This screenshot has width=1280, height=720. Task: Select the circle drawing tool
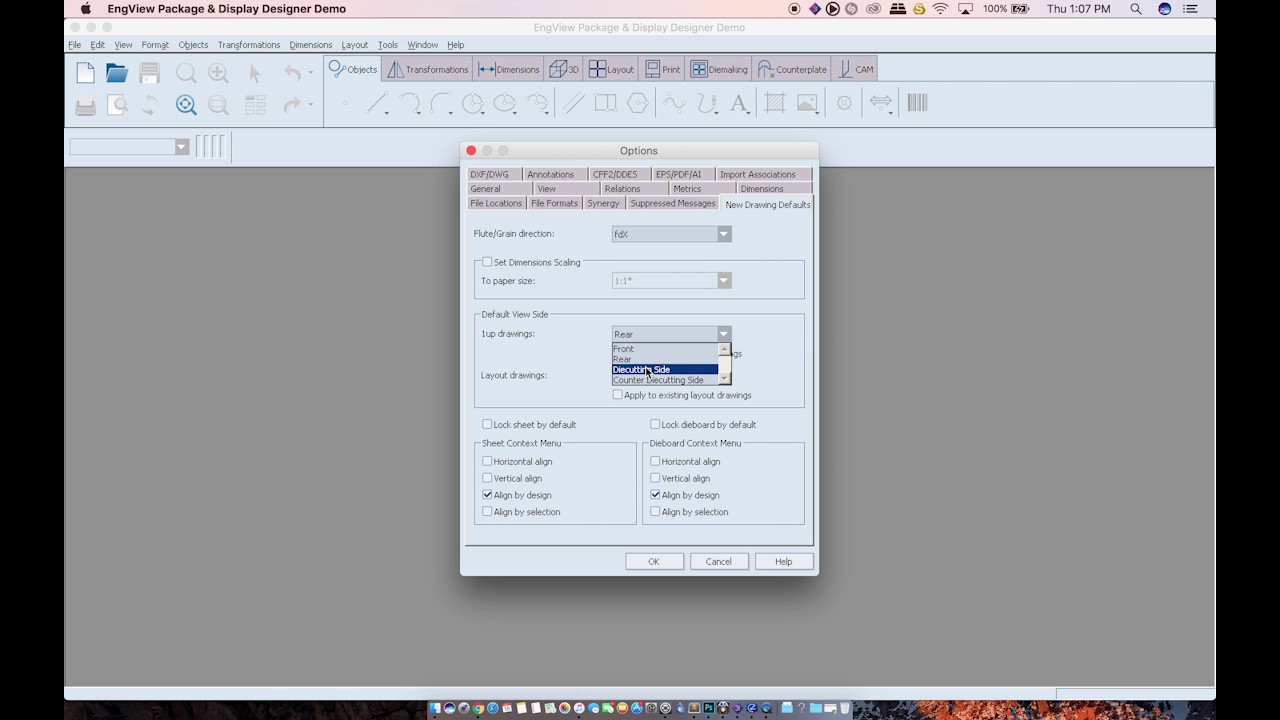click(x=473, y=103)
